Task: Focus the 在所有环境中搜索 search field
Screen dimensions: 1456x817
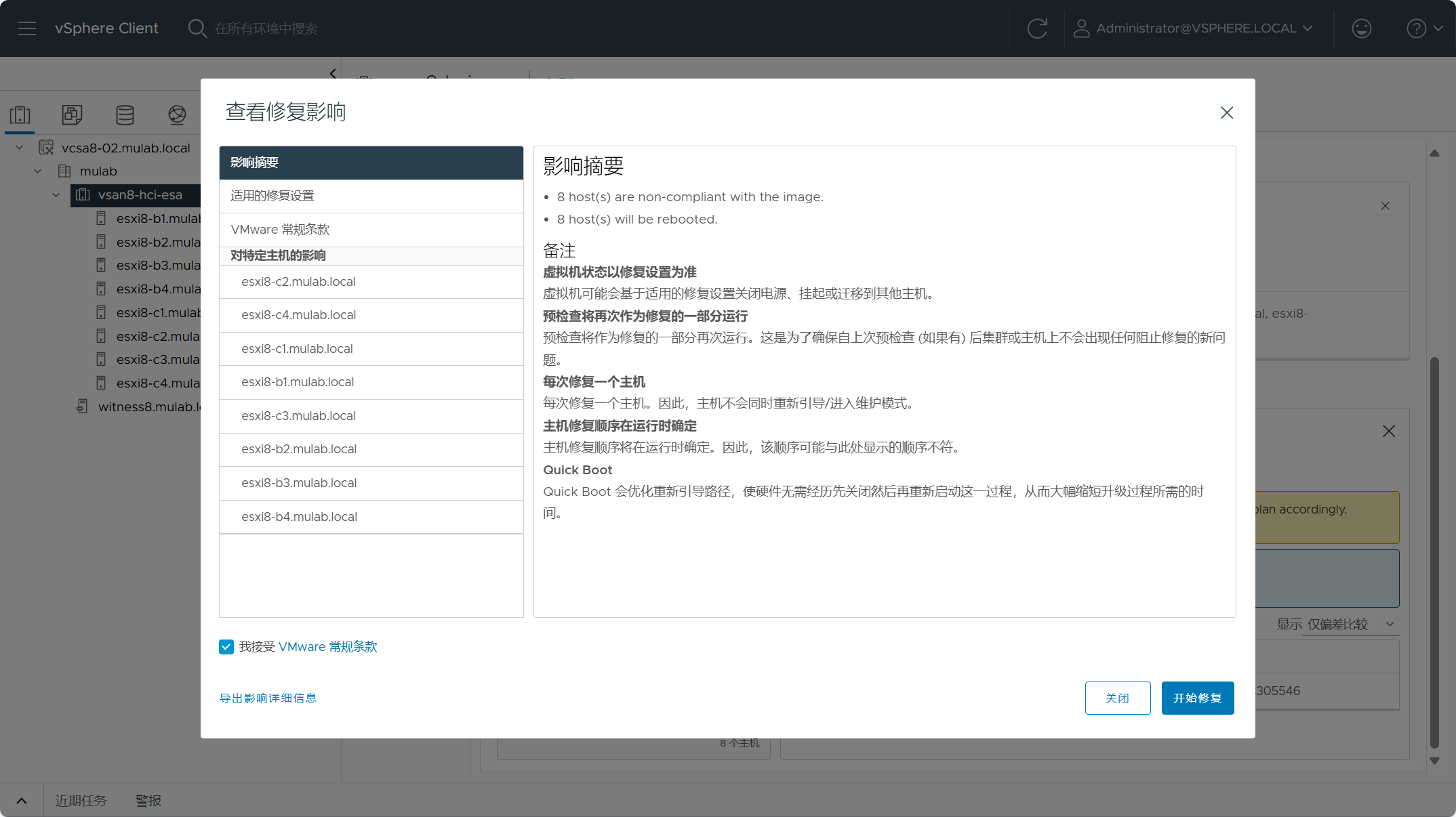Action: point(266,28)
